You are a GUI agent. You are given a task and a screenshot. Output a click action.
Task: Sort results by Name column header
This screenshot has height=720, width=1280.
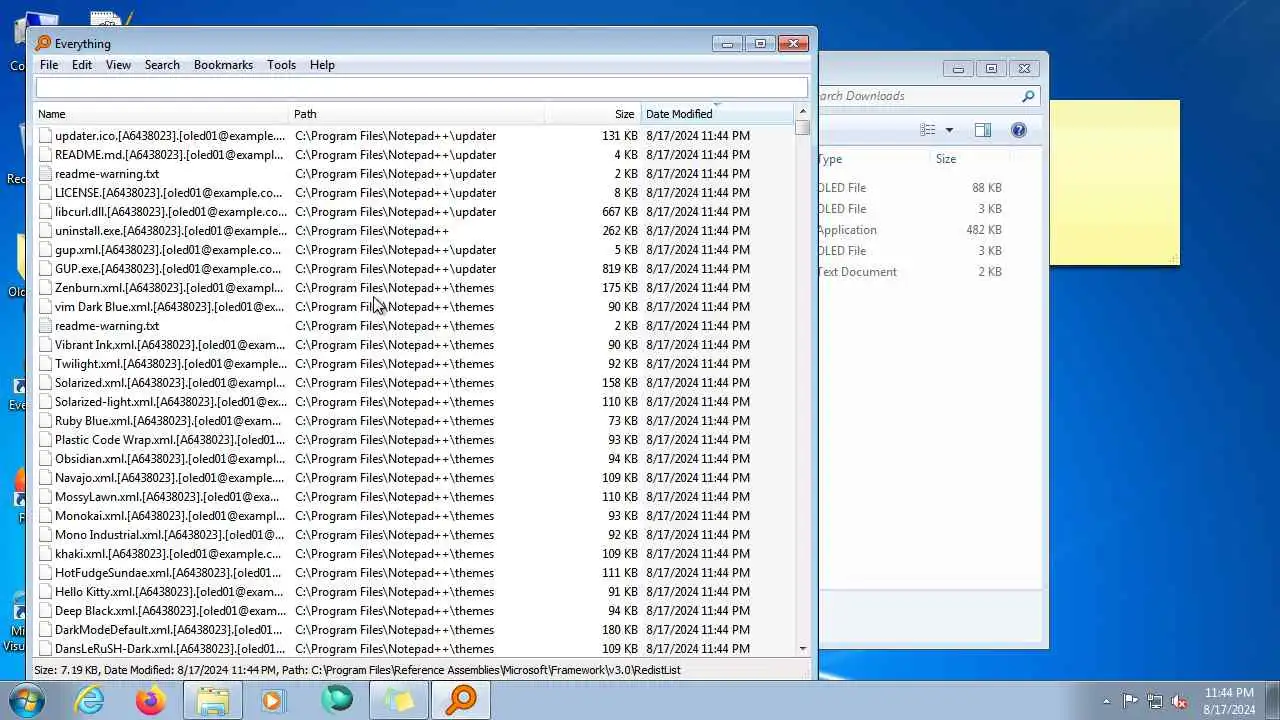[x=162, y=114]
